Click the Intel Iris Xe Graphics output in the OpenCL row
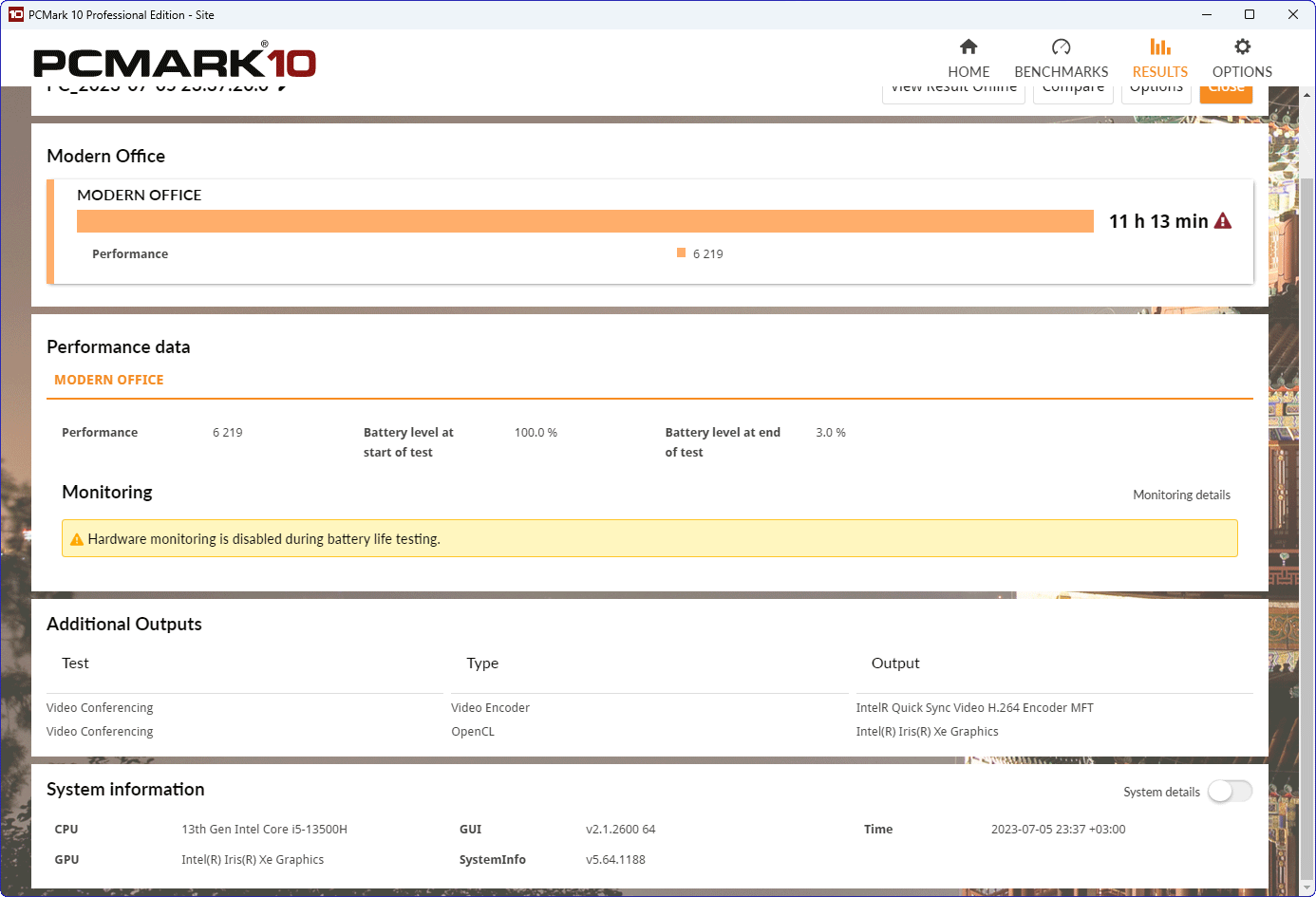The width and height of the screenshot is (1316, 897). coord(927,731)
